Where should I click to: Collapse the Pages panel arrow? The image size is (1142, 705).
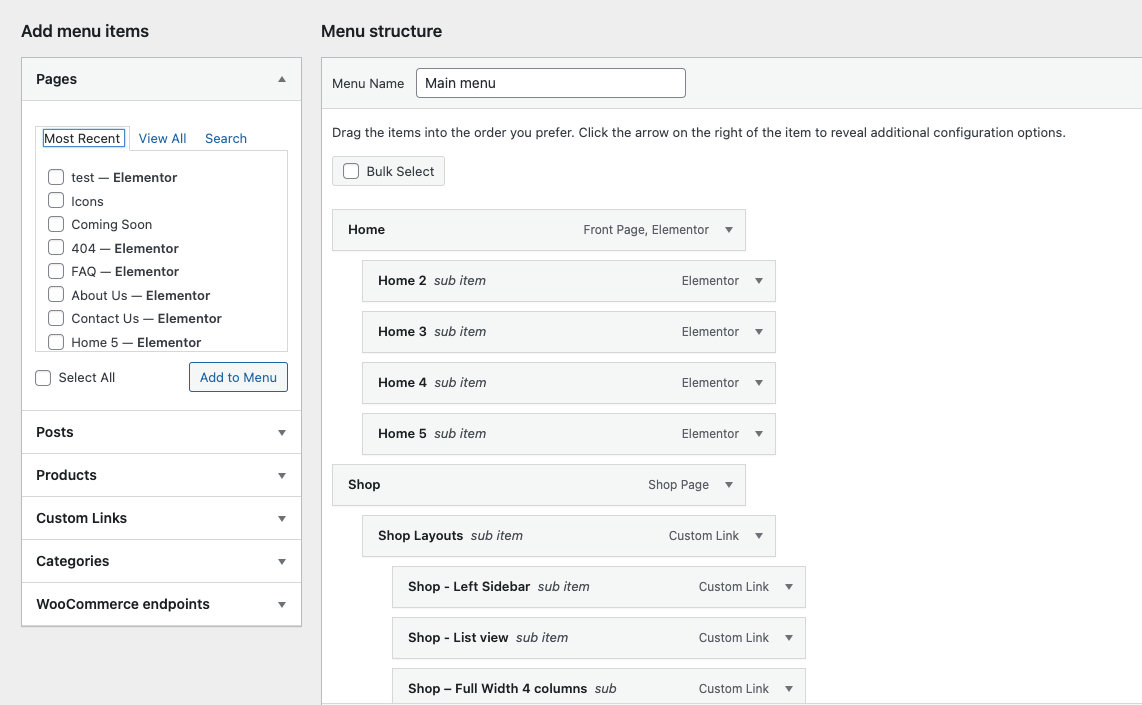tap(282, 79)
